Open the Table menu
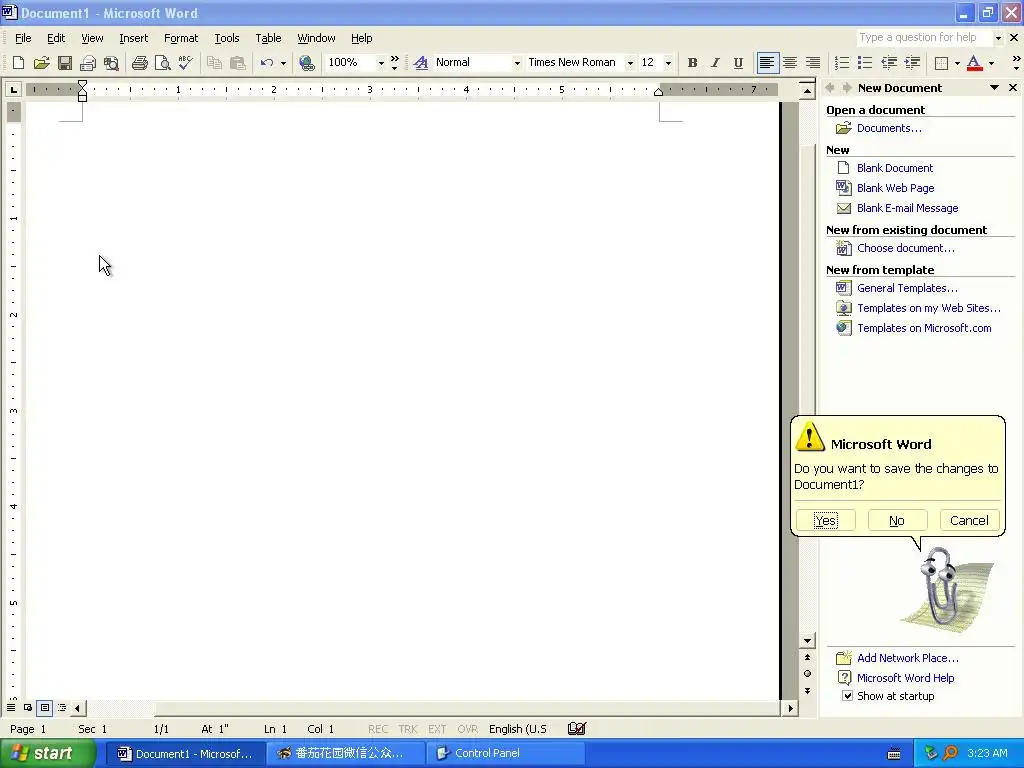1024x768 pixels. [268, 38]
